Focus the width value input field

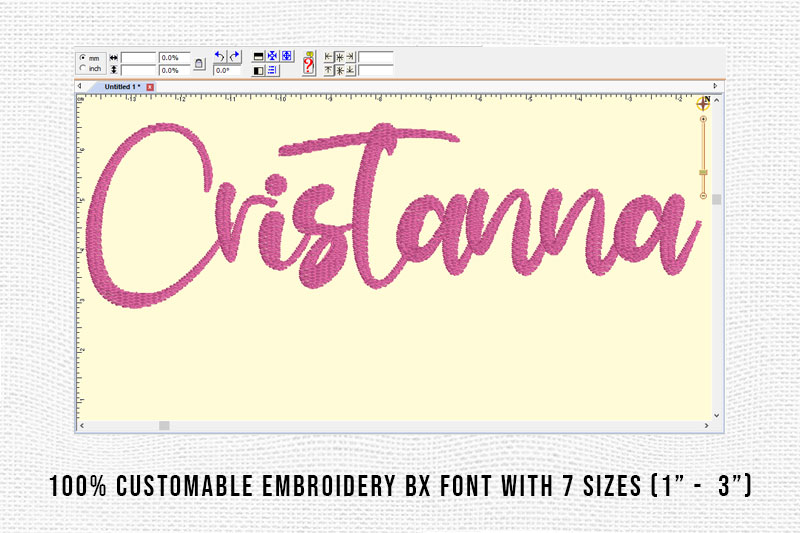(138, 58)
